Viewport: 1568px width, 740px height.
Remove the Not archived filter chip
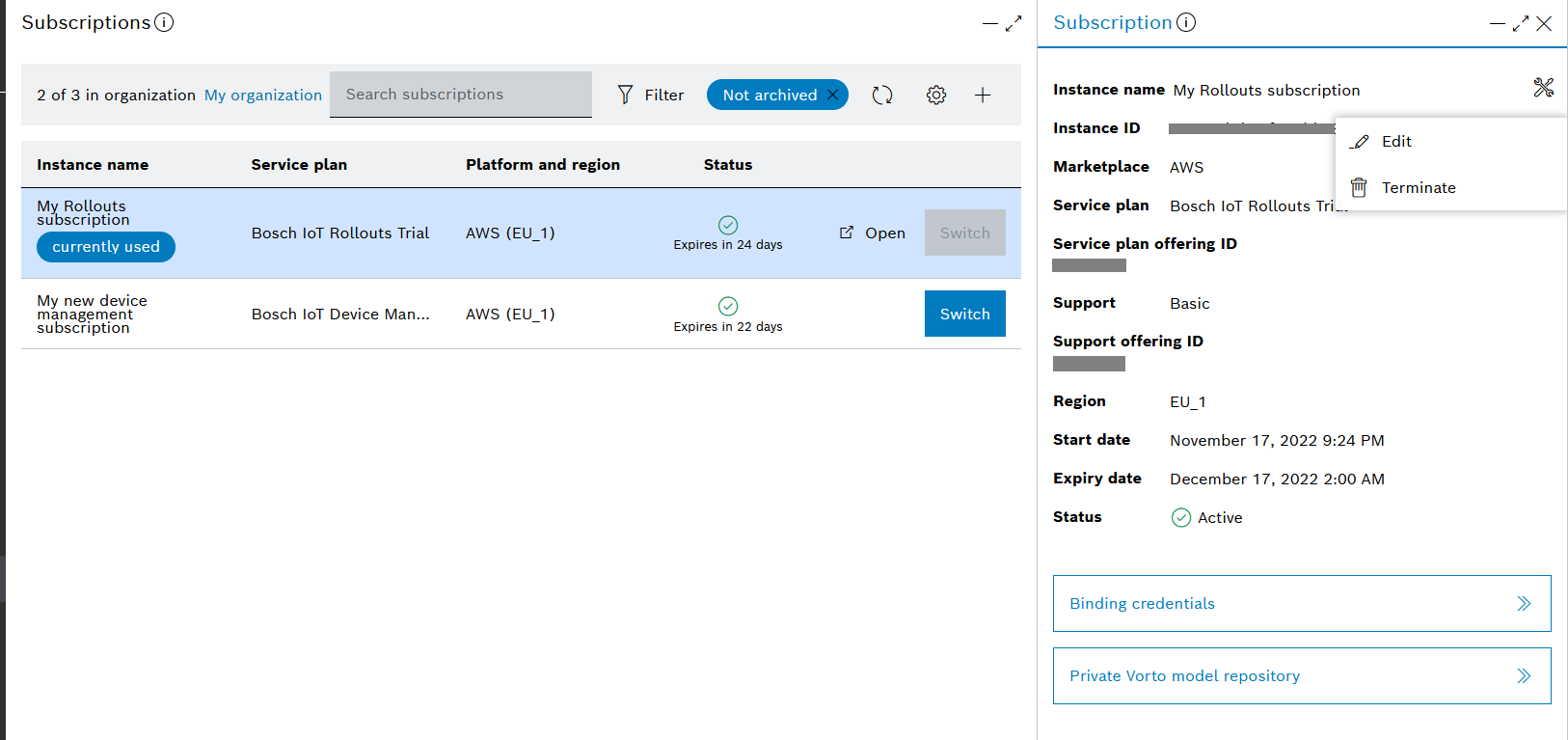(832, 95)
